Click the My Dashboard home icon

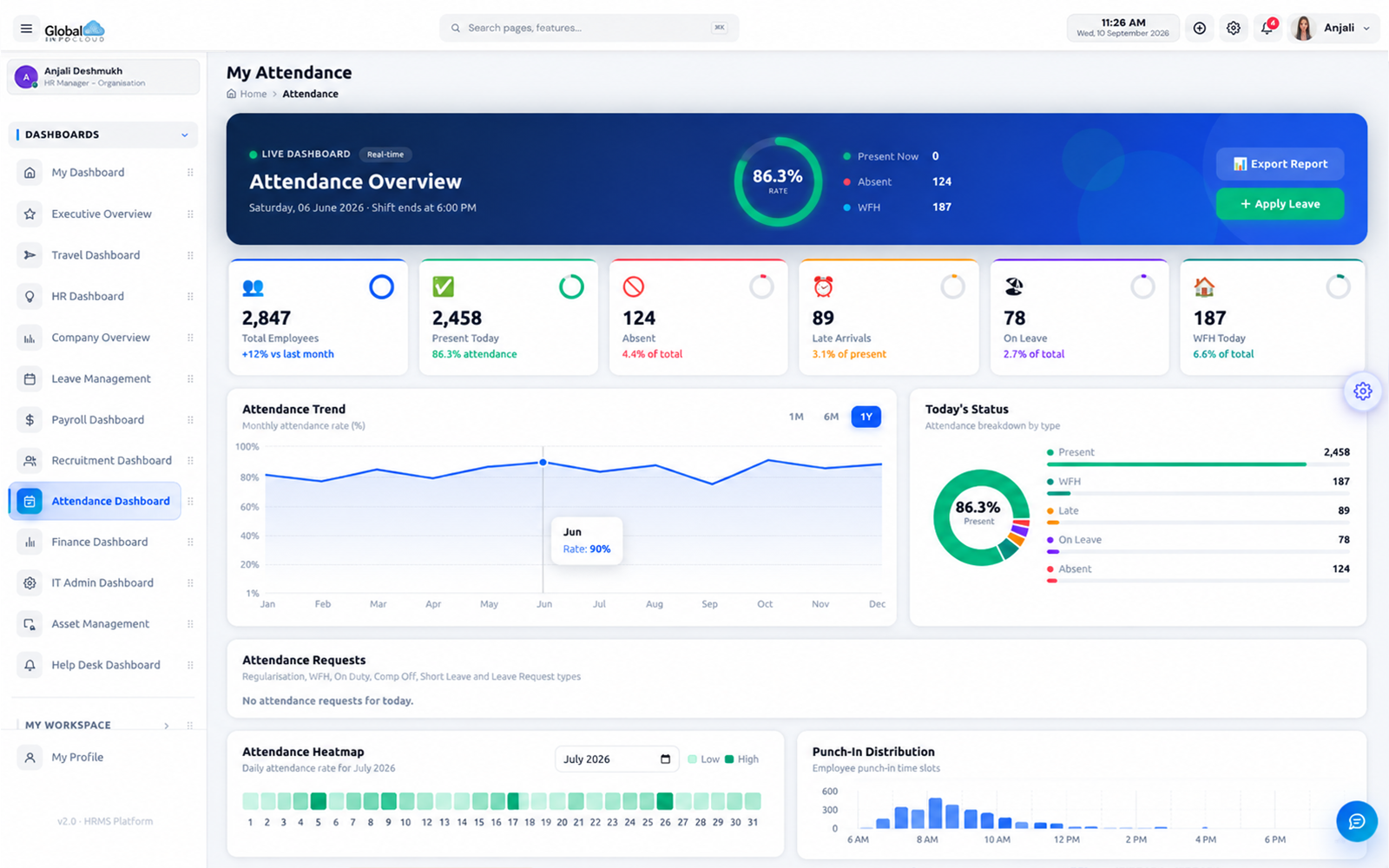pos(30,173)
